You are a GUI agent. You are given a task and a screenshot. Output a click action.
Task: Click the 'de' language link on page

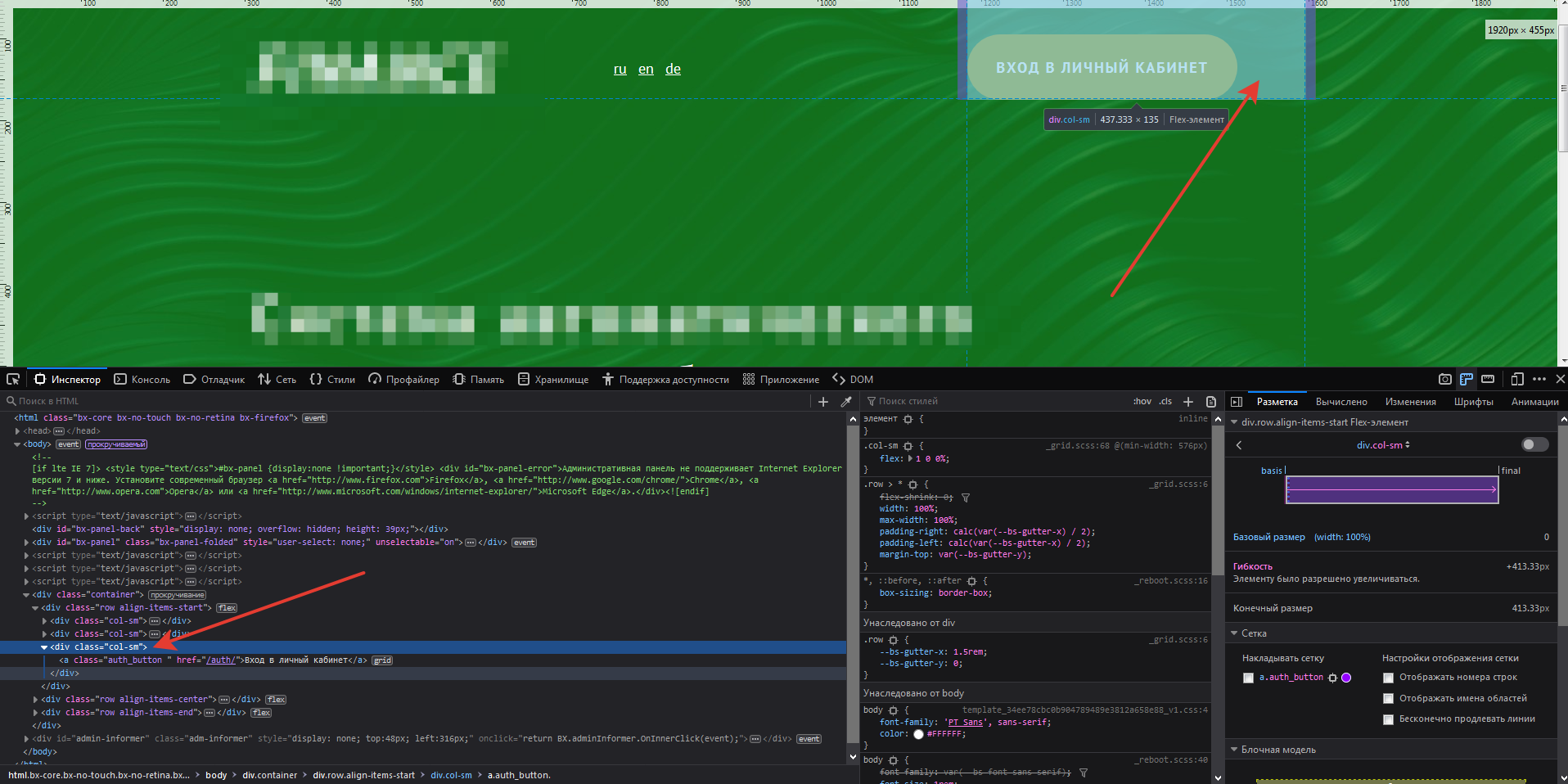[x=673, y=69]
